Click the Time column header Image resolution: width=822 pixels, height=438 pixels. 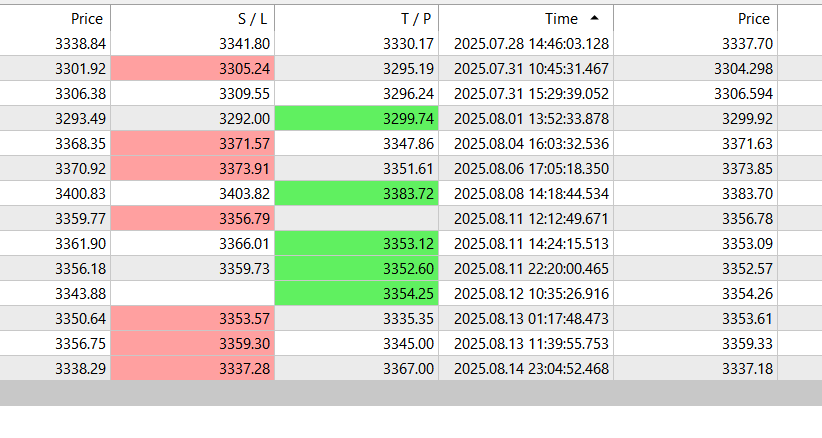[560, 19]
